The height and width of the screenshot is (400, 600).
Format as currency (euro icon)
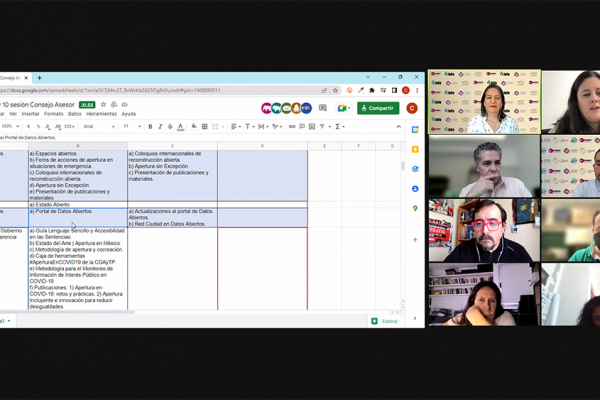pyautogui.click(x=28, y=126)
